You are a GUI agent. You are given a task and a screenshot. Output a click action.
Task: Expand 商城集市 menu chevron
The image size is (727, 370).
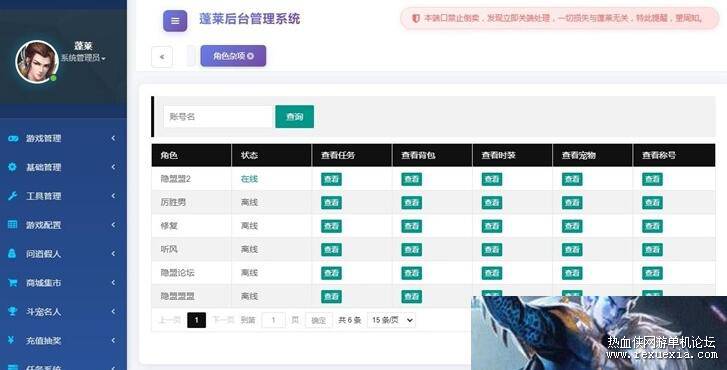113,282
